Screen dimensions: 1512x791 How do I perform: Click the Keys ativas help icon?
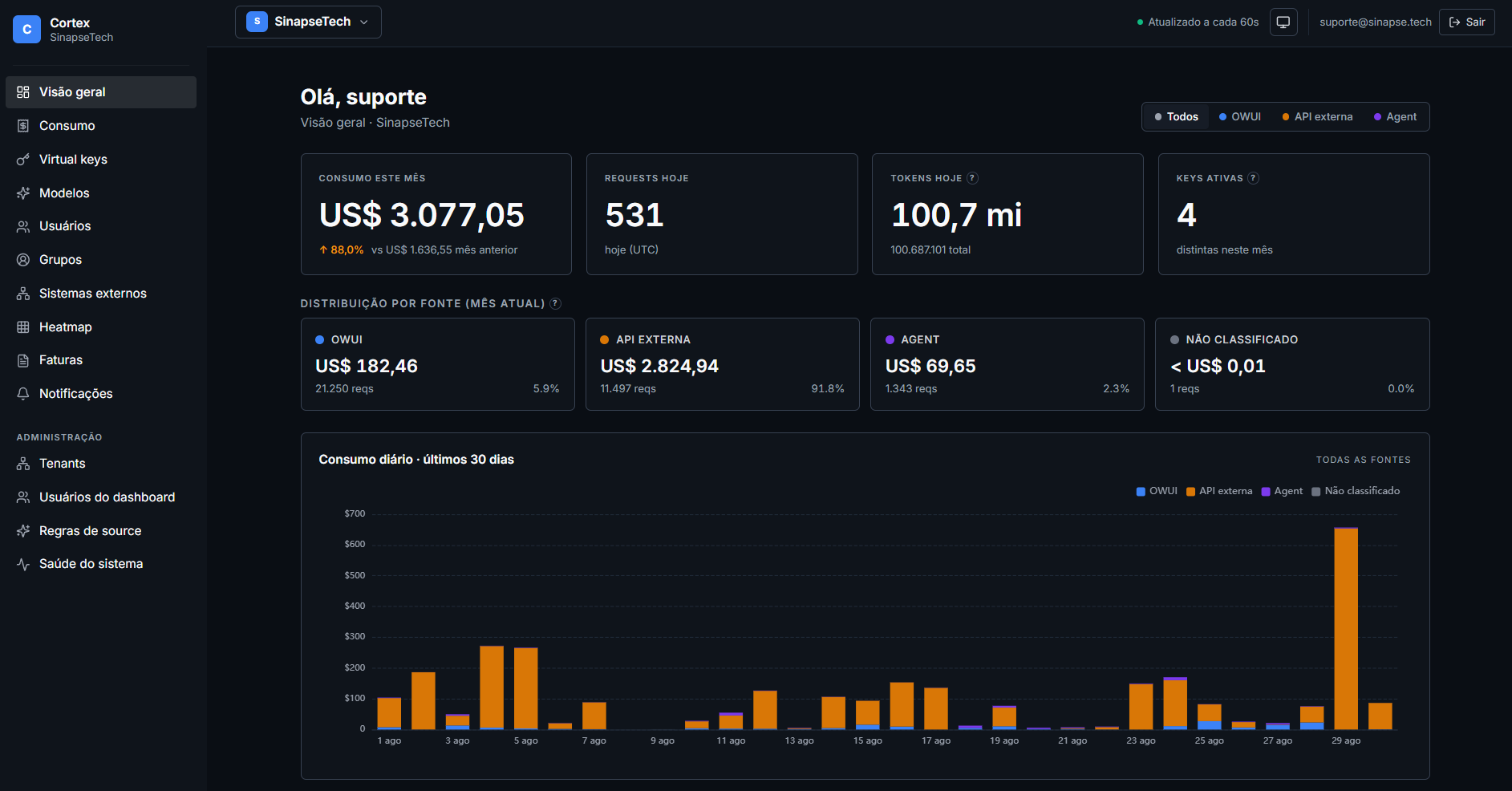click(x=1253, y=178)
